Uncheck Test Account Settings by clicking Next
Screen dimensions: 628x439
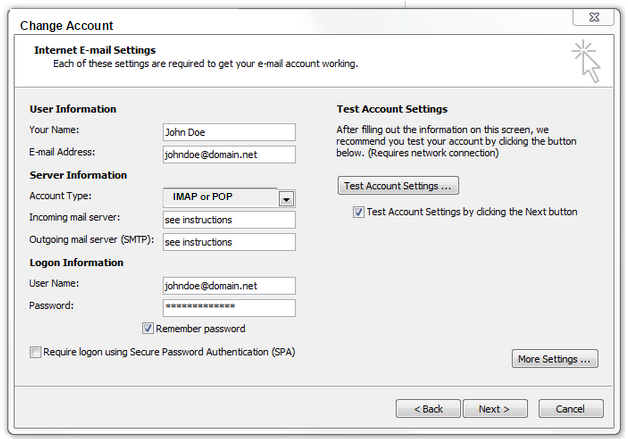[x=358, y=212]
